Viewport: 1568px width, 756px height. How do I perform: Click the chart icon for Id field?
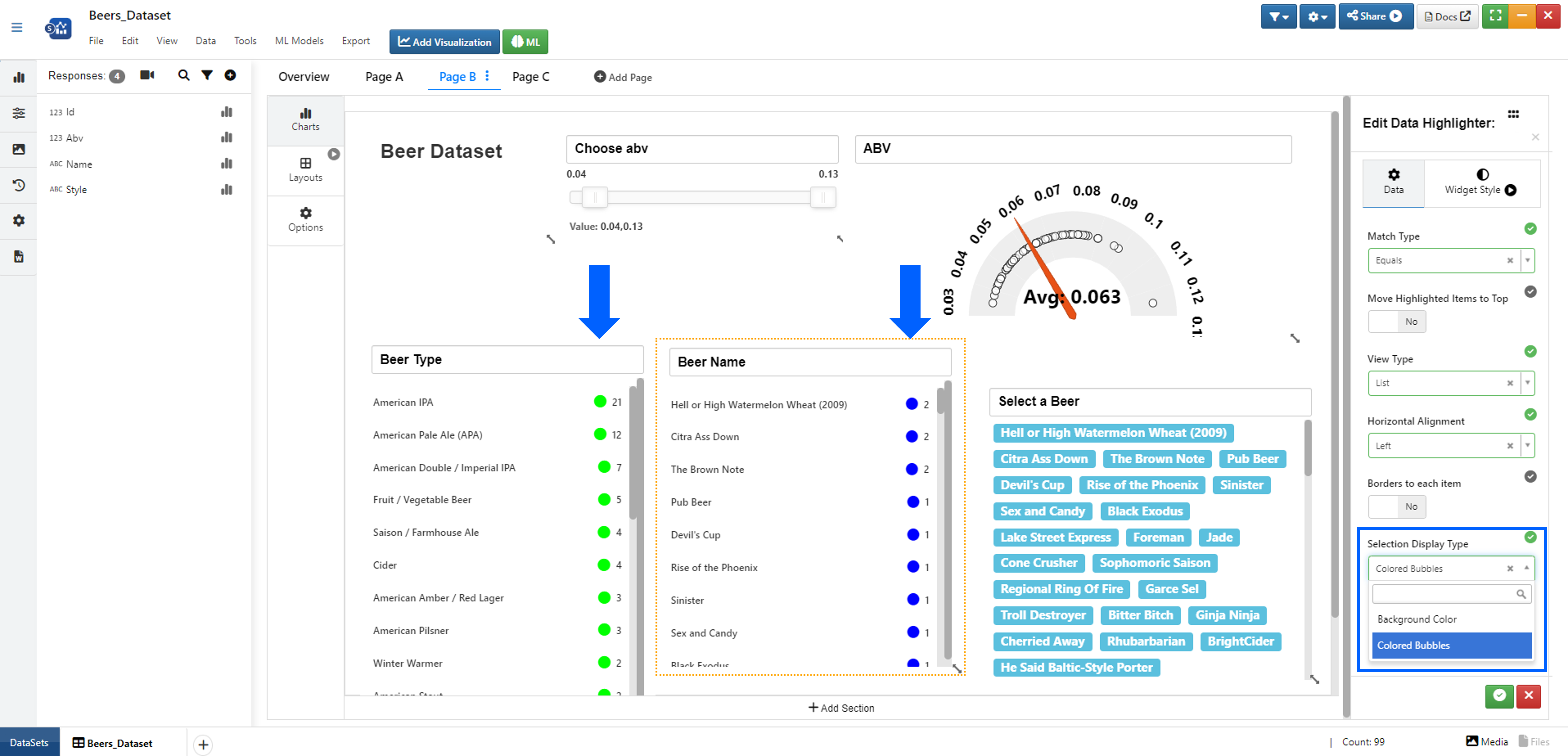226,112
